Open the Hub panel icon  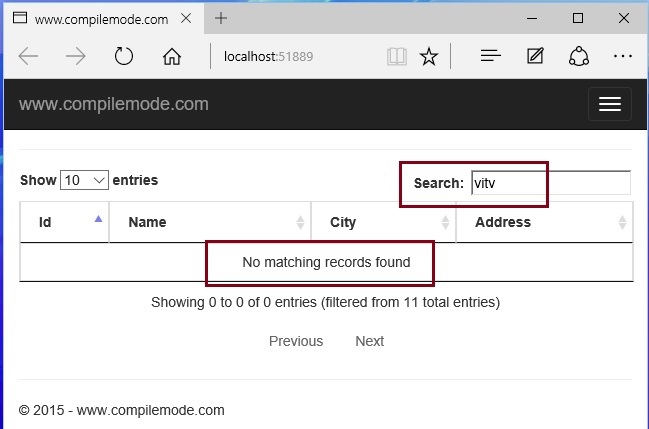point(490,56)
